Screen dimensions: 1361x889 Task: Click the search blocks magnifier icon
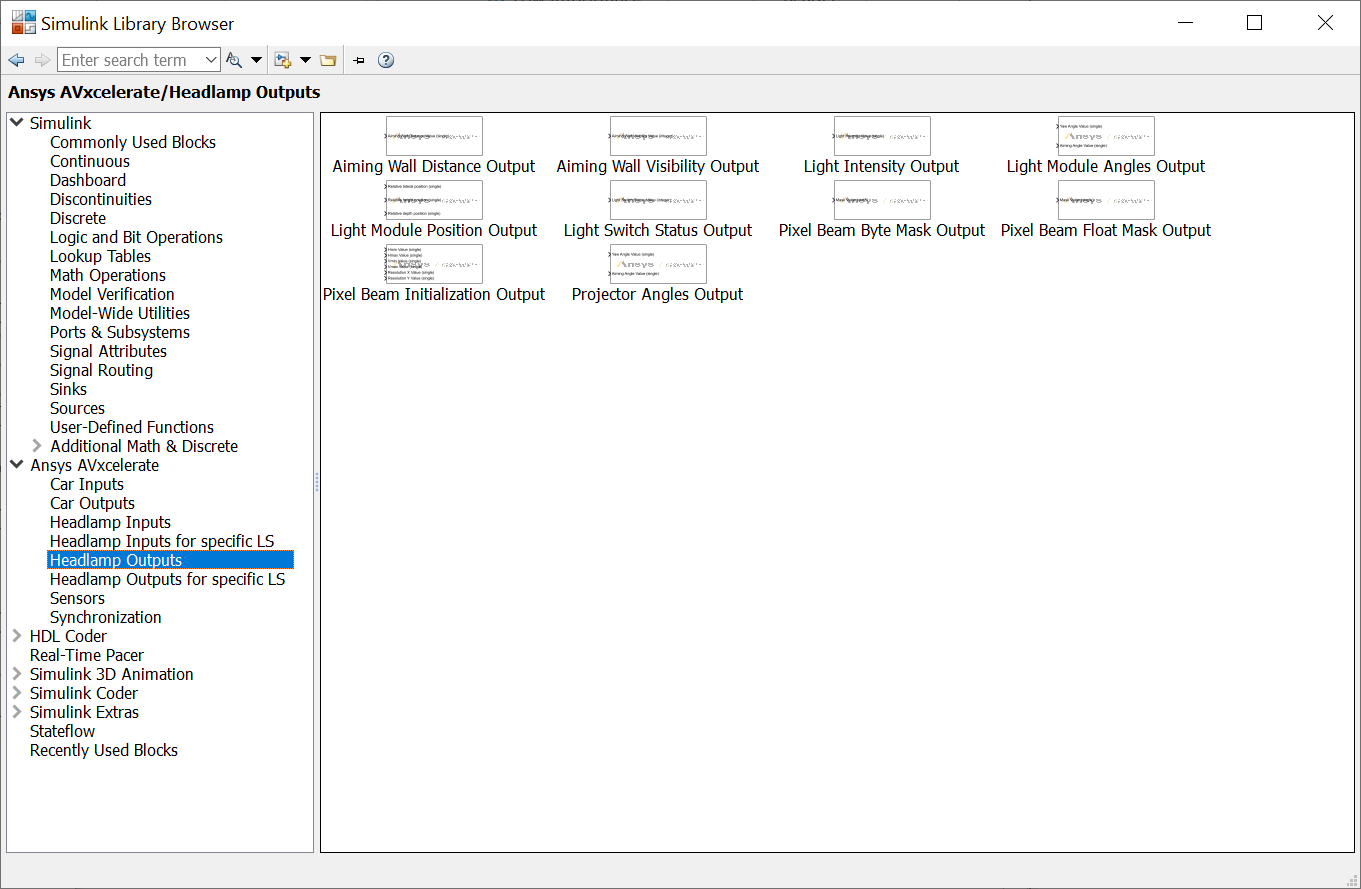point(234,60)
